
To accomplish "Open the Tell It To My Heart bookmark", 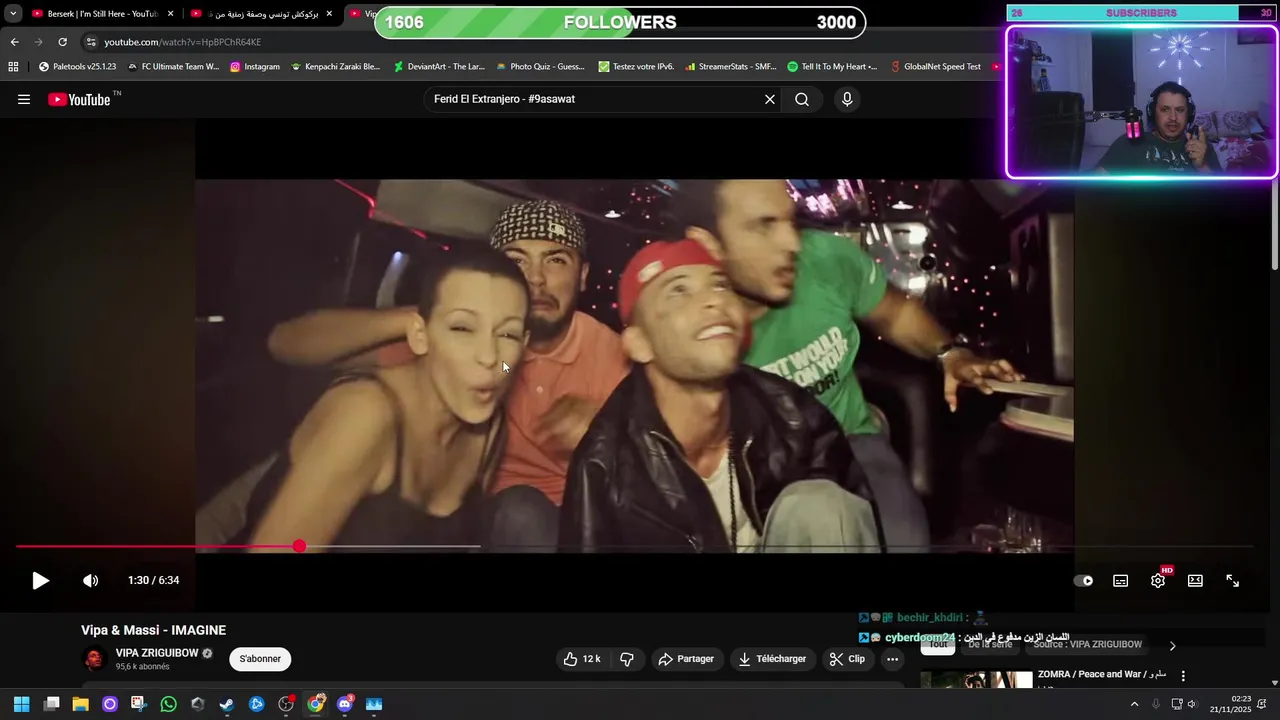I will click(832, 67).
